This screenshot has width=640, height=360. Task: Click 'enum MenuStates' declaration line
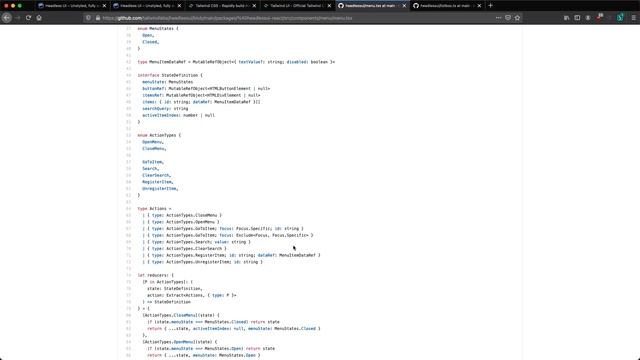158,29
